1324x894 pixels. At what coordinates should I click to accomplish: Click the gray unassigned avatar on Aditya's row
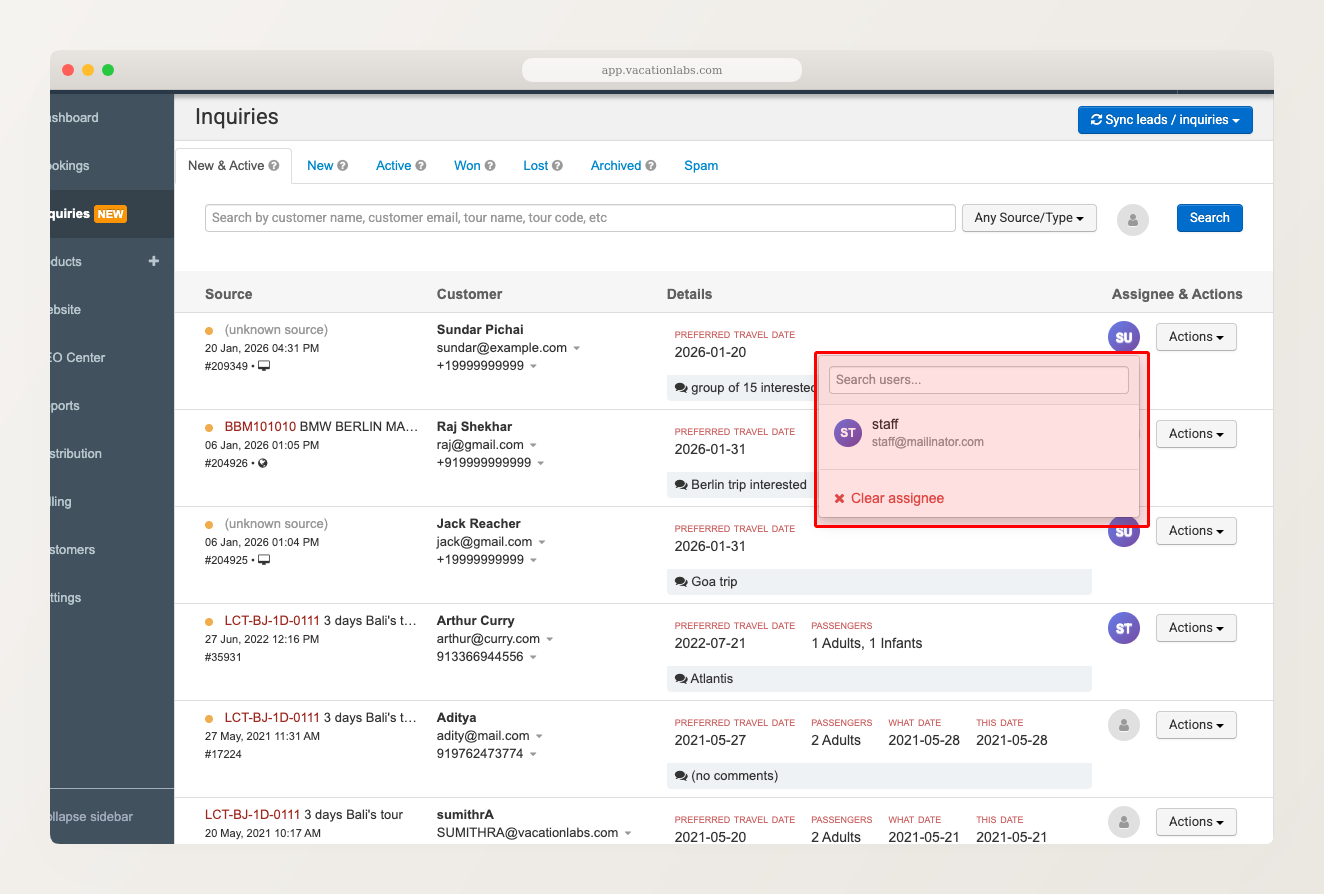pos(1123,725)
